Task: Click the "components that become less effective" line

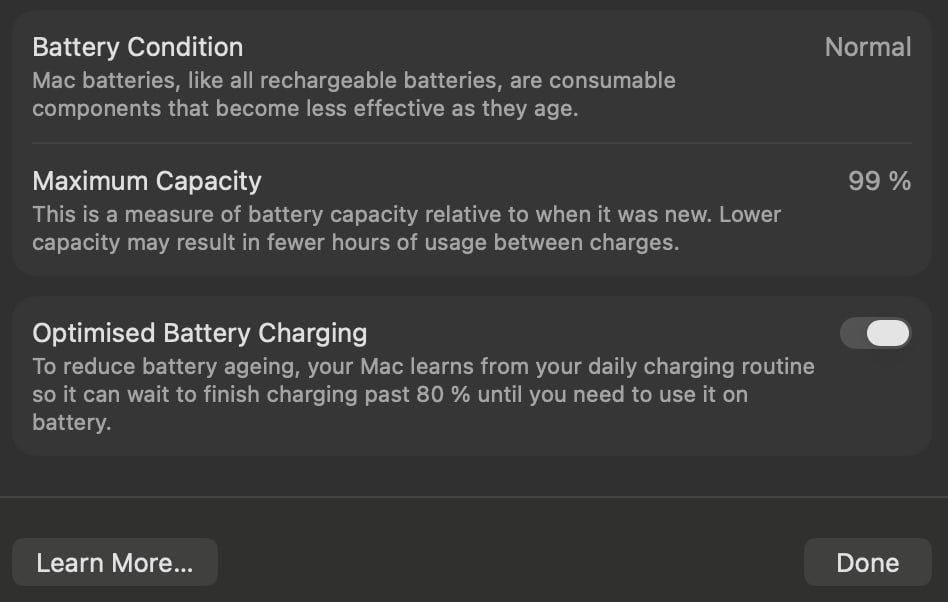Action: [304, 108]
